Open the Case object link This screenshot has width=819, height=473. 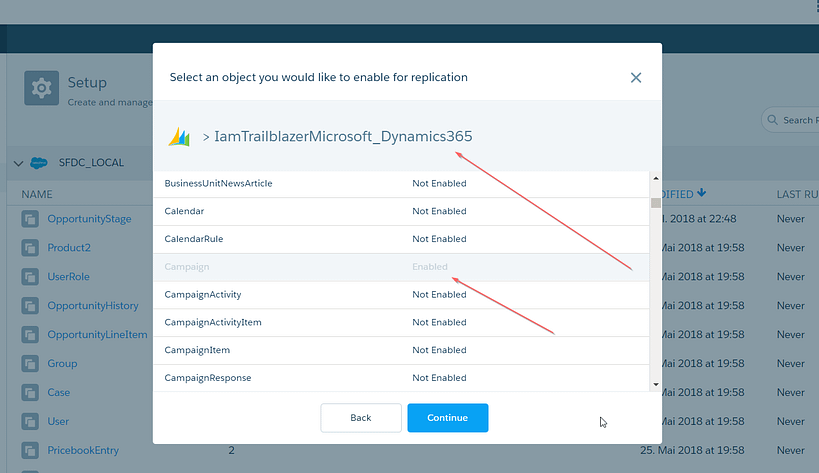click(x=58, y=393)
